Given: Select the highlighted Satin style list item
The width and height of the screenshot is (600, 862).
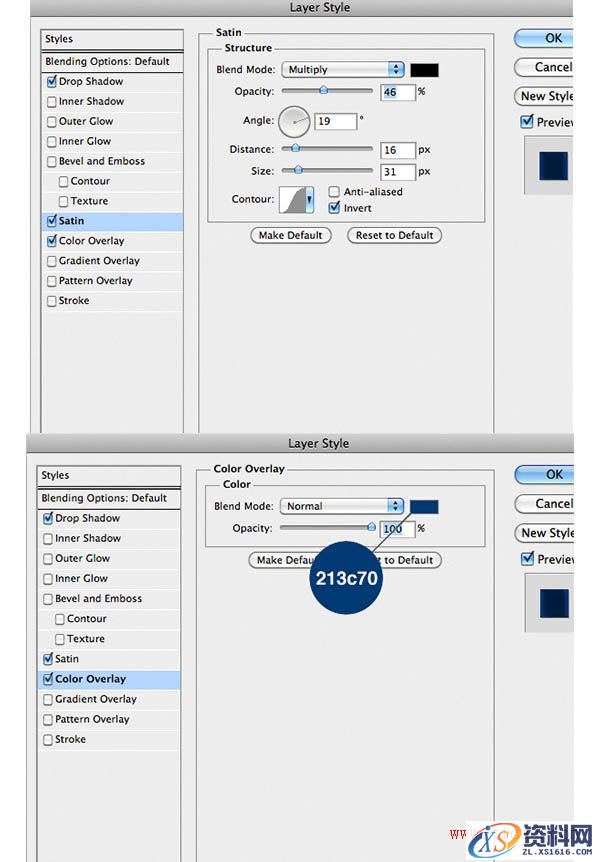Looking at the screenshot, I should [112, 221].
